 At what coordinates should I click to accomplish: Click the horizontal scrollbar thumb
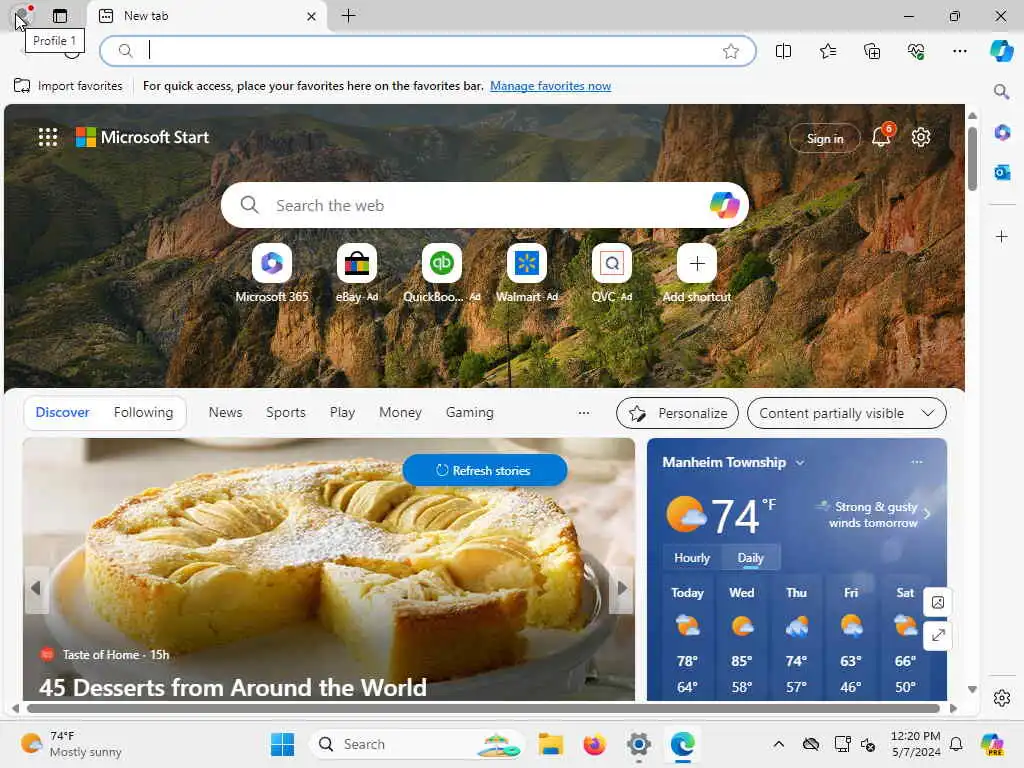point(483,709)
